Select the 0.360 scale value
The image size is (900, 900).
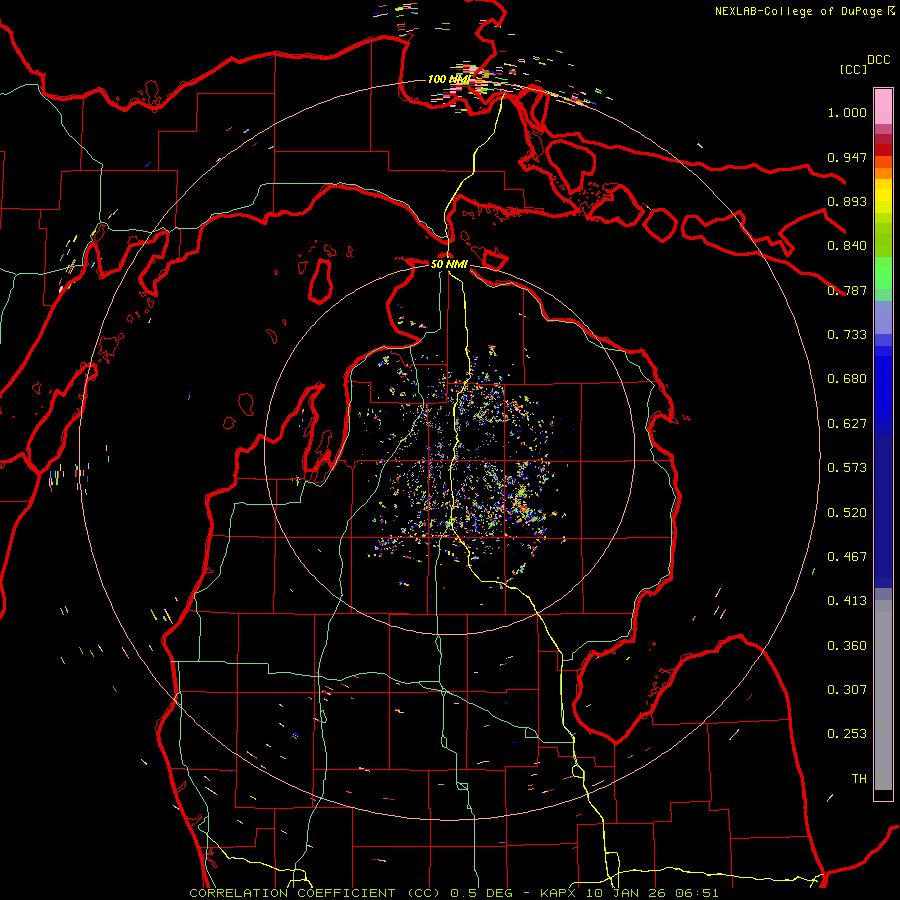coord(847,646)
